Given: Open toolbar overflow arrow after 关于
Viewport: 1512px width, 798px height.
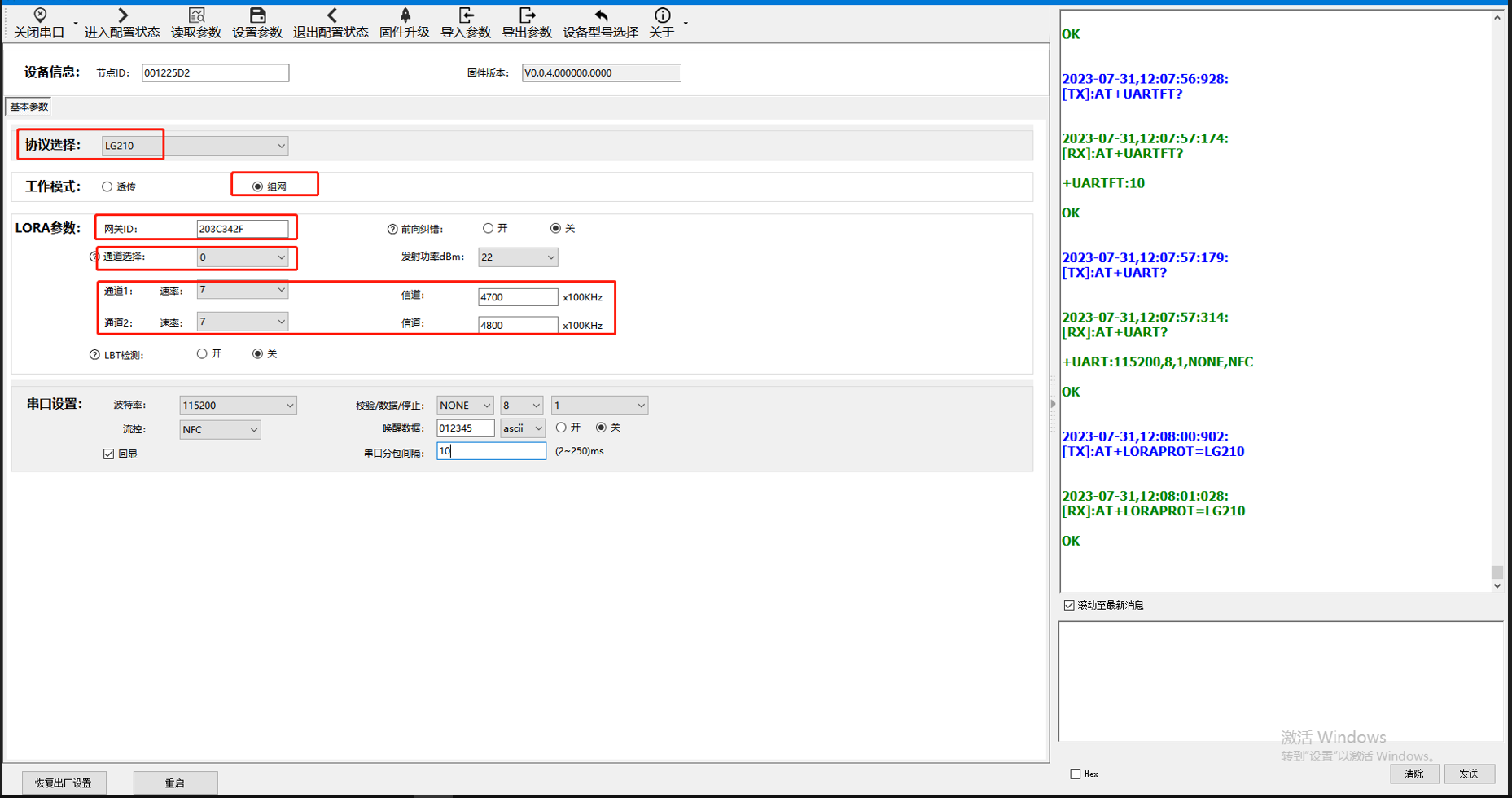Looking at the screenshot, I should pyautogui.click(x=686, y=24).
